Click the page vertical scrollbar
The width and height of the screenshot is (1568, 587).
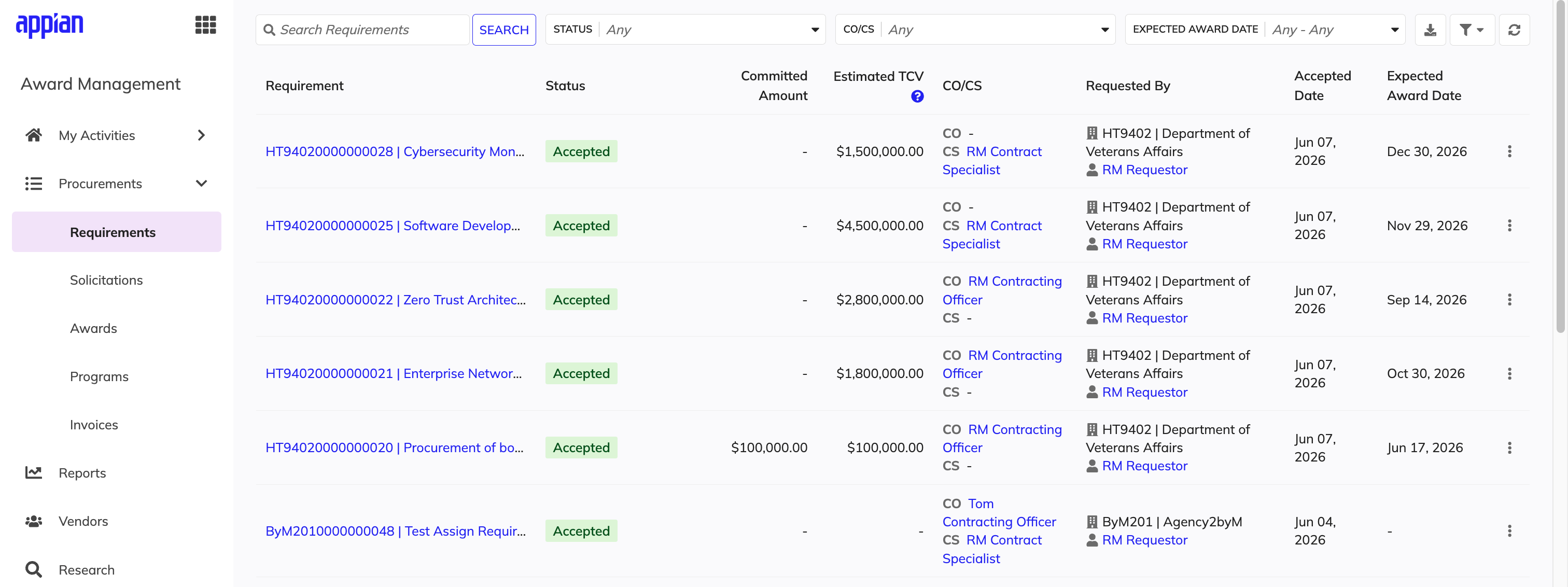coord(1560,167)
